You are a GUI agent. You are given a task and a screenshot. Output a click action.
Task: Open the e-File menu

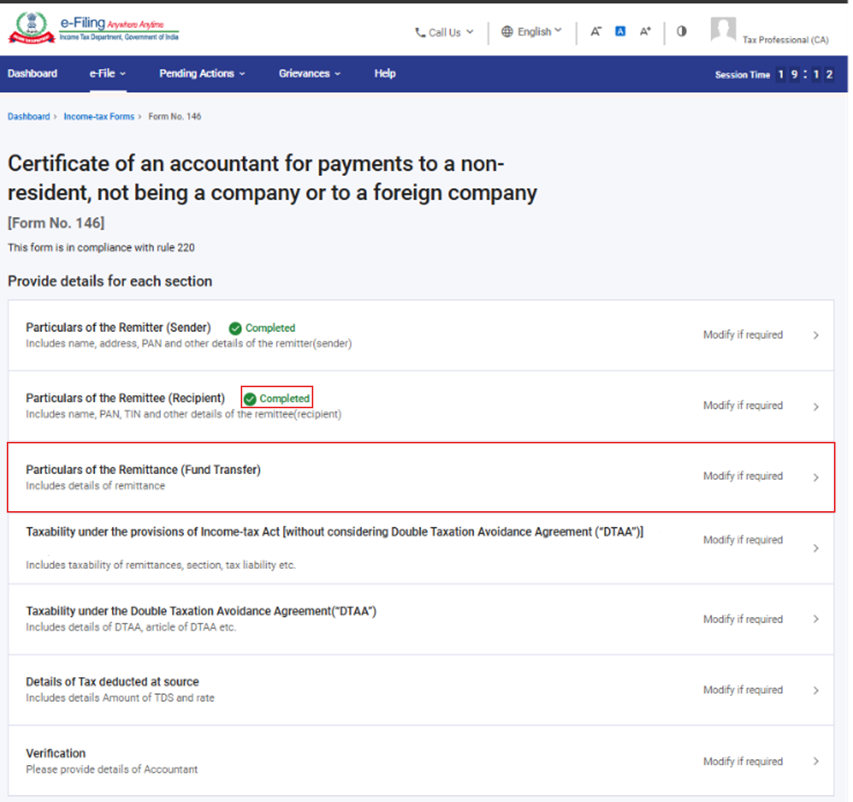click(108, 73)
